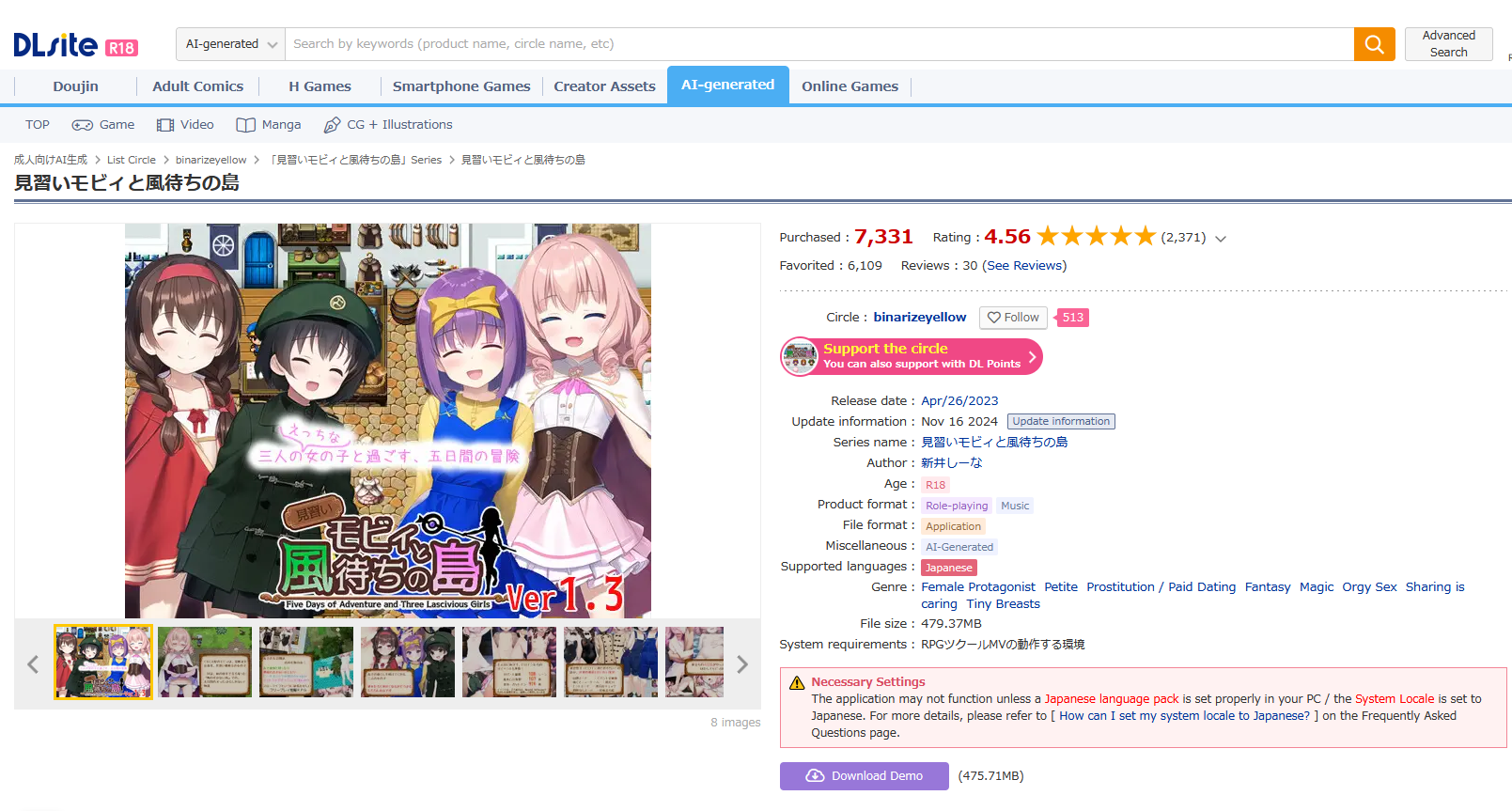Click the Download Demo button
Viewport: 1512px width, 811px height.
(x=864, y=776)
